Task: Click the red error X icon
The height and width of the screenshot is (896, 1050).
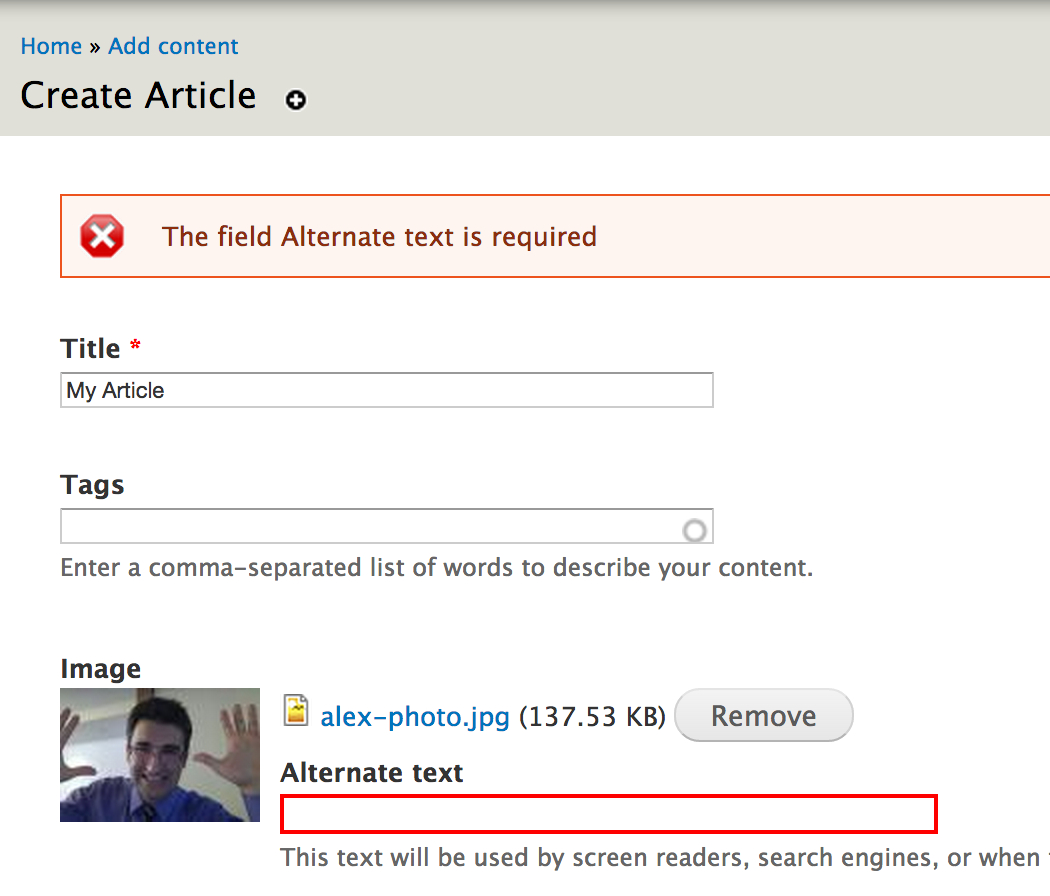Action: (102, 236)
